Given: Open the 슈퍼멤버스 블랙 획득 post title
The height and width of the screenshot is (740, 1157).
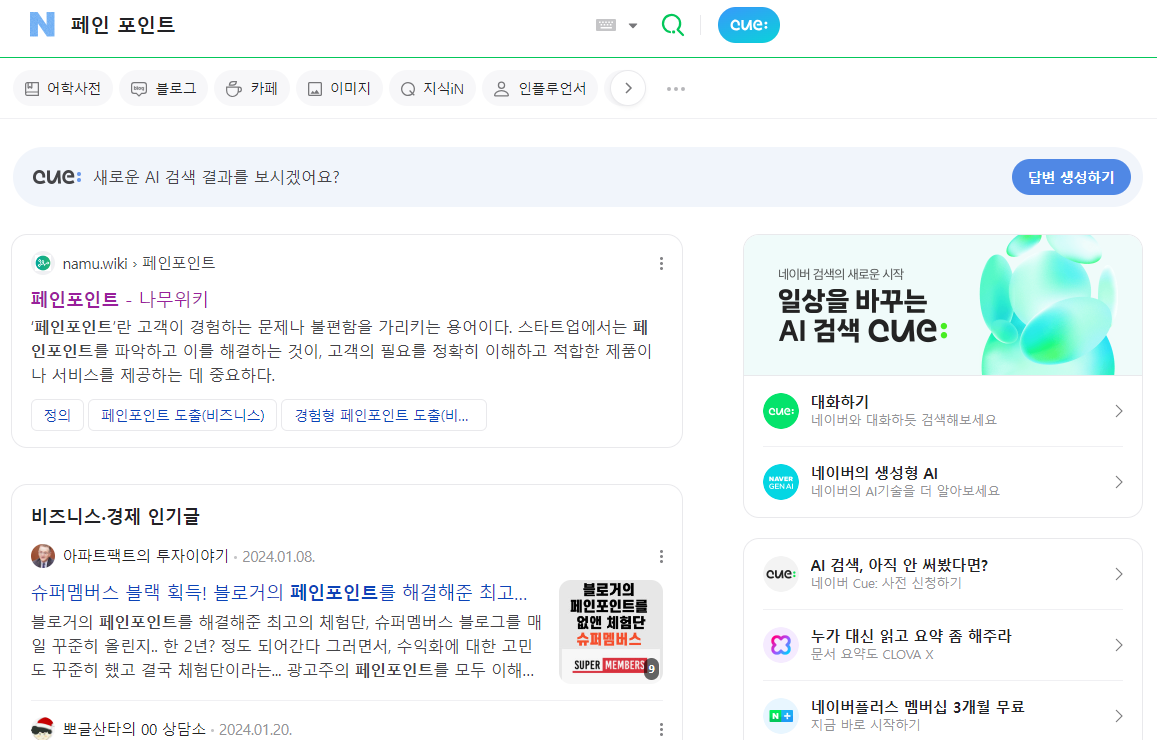Looking at the screenshot, I should click(x=279, y=592).
